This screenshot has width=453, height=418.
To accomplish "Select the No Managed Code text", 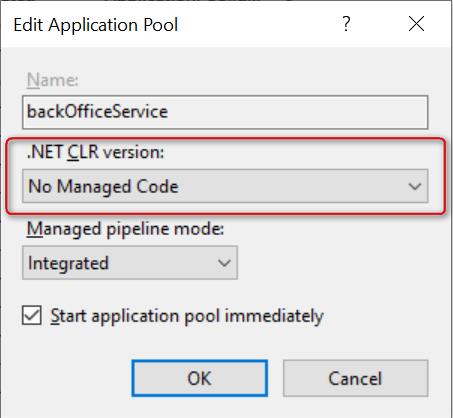I will (103, 186).
